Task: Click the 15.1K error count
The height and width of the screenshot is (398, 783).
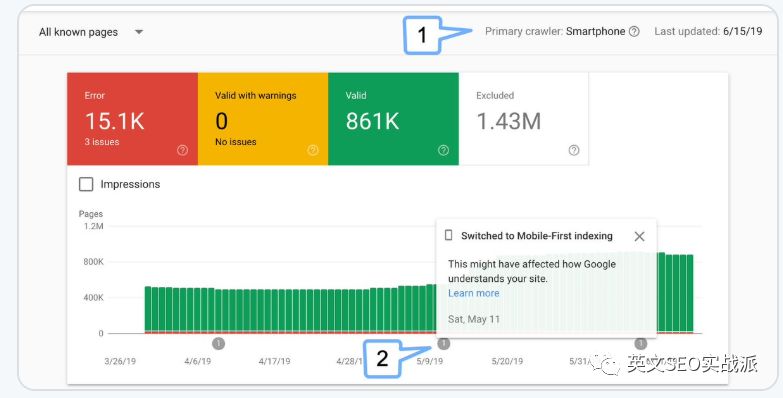Action: tap(115, 121)
